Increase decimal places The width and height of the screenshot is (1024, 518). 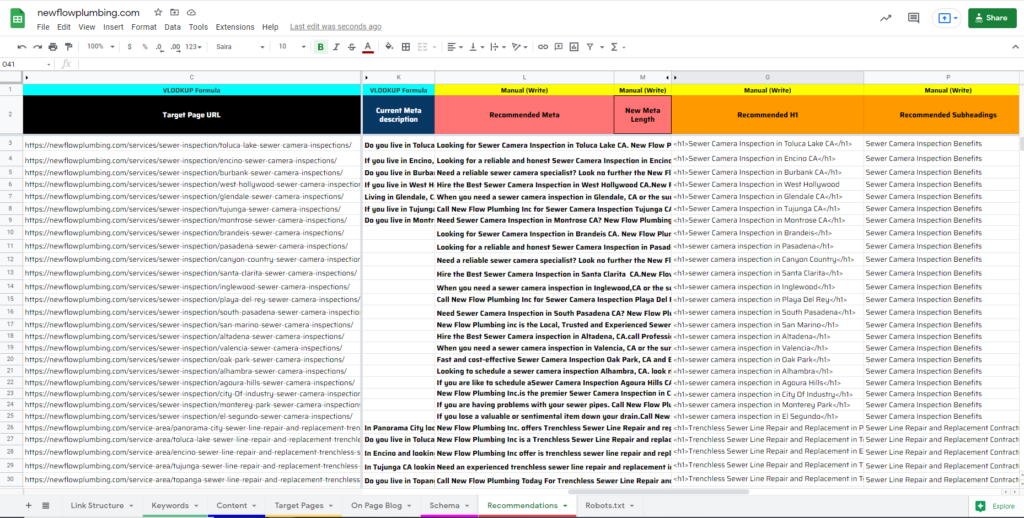pos(175,47)
